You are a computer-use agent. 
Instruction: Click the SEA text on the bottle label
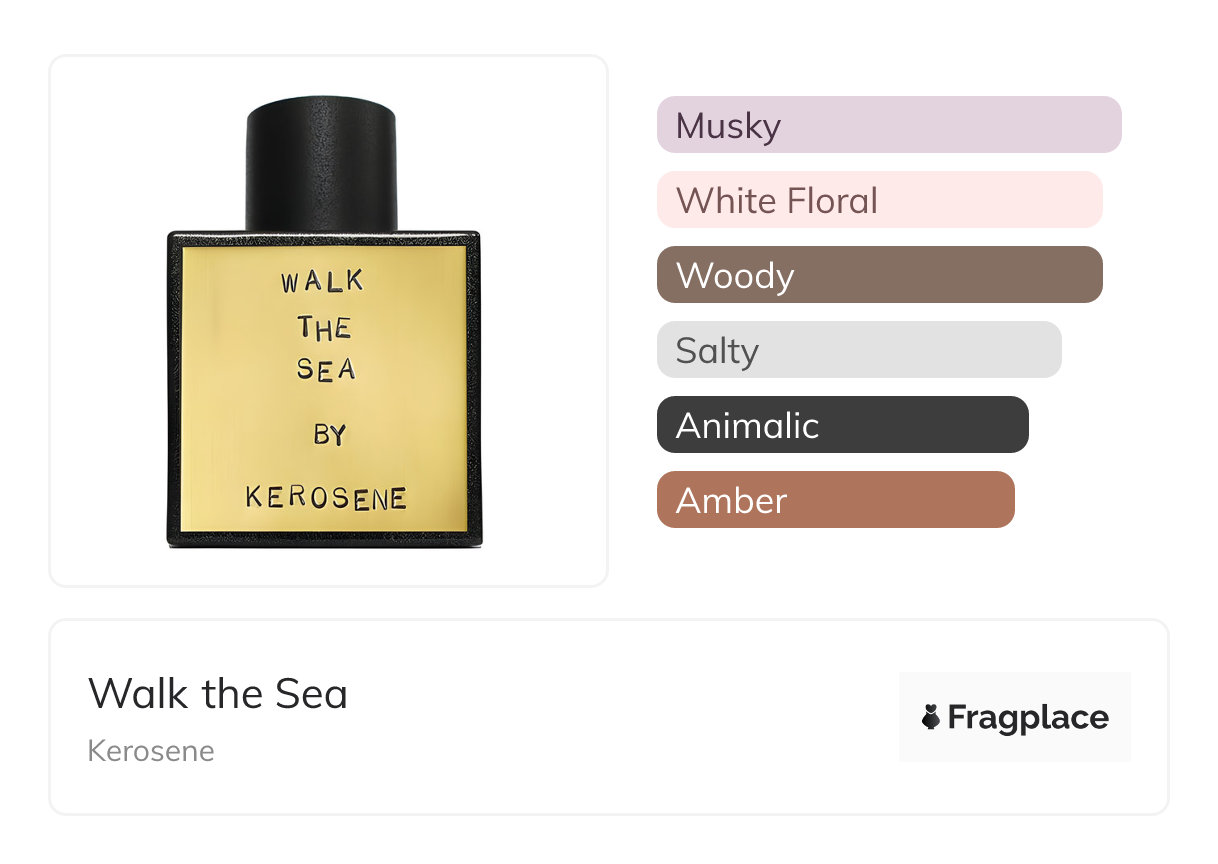point(326,369)
